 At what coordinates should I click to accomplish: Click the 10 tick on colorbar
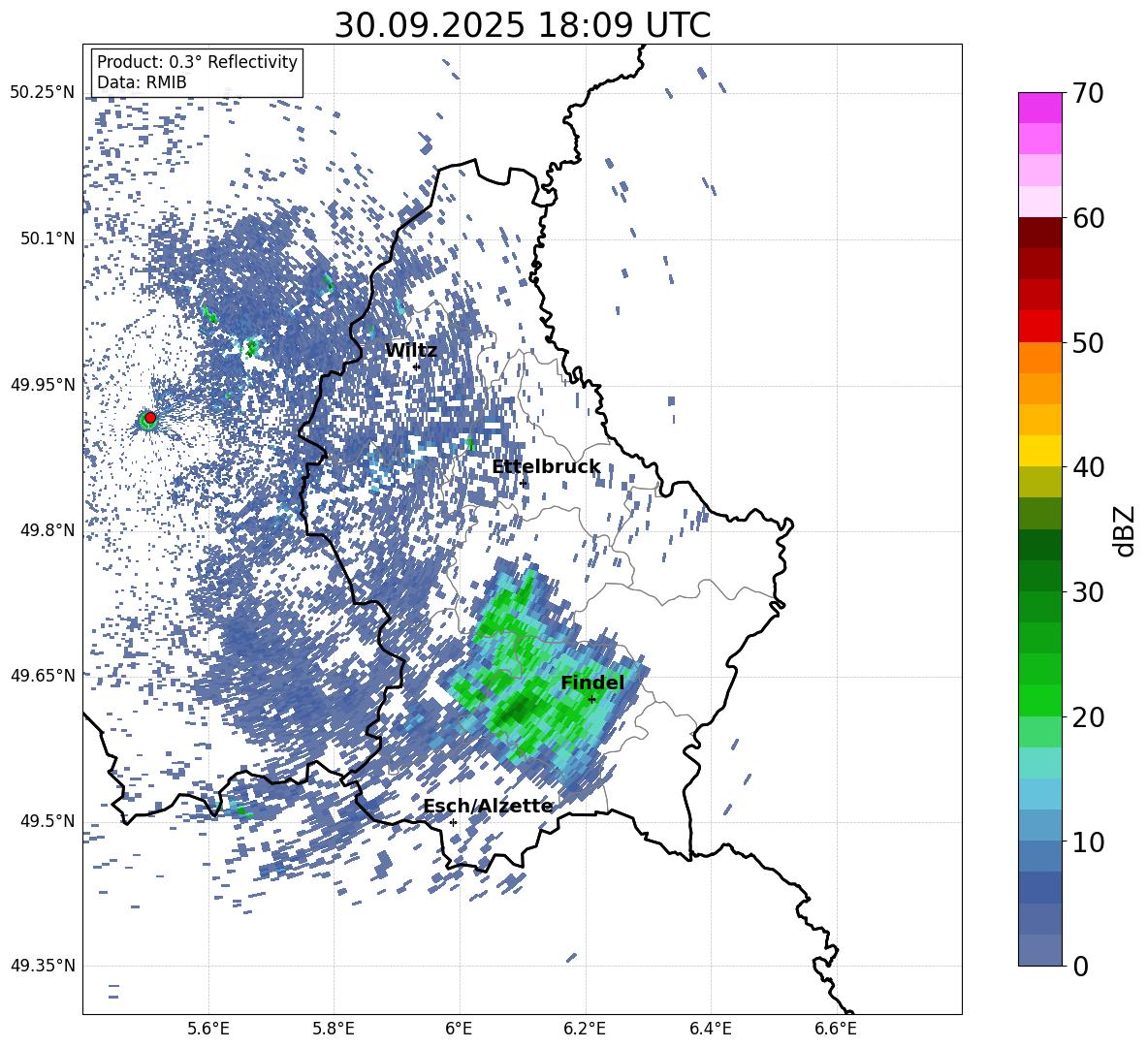tap(1088, 842)
